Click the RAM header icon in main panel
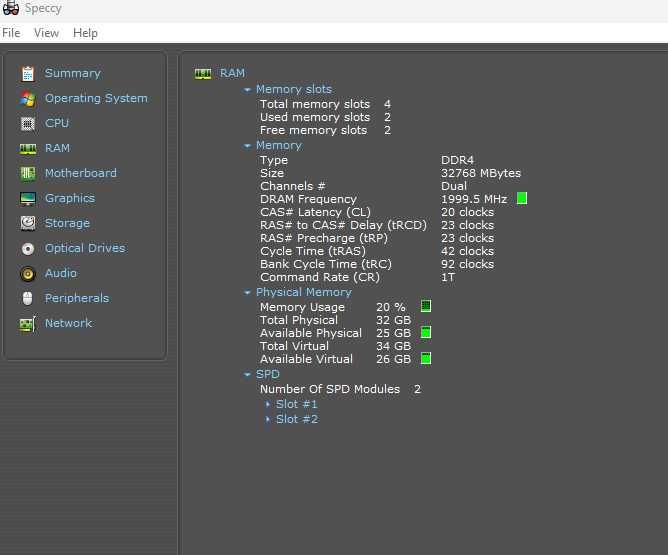The image size is (668, 555). (x=203, y=74)
